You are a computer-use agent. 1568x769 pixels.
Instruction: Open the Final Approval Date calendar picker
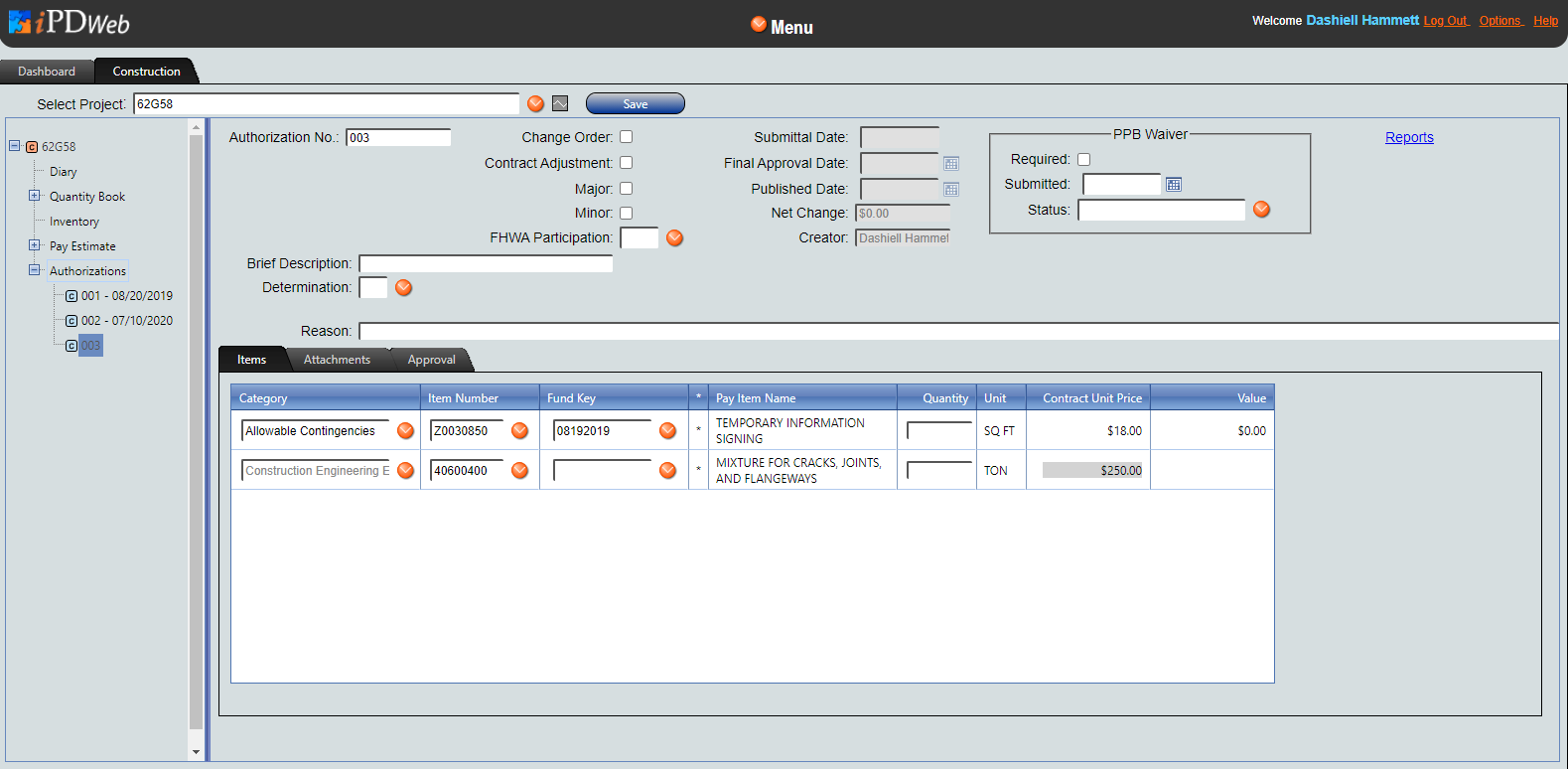950,164
